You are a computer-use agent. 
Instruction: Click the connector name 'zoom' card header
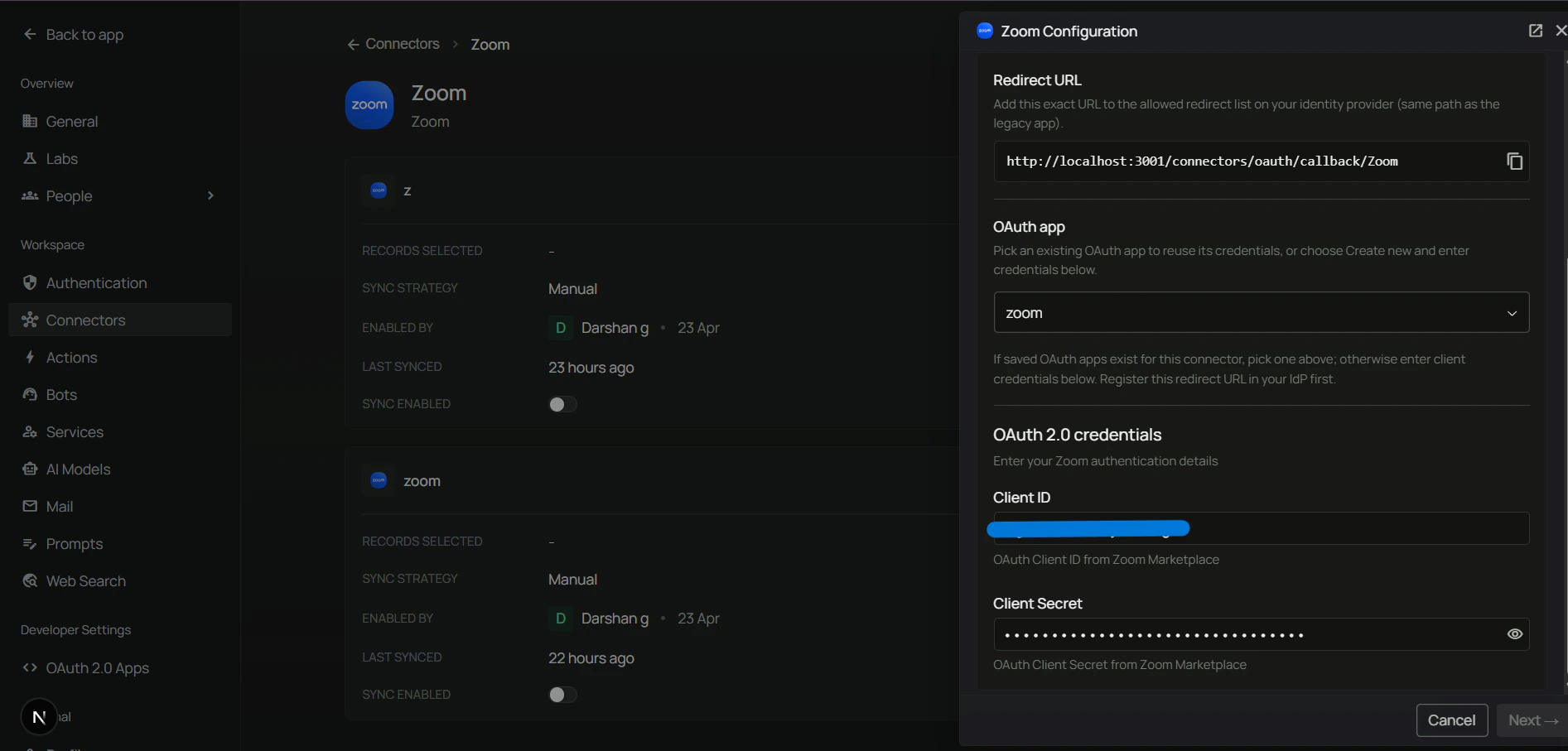click(x=422, y=481)
